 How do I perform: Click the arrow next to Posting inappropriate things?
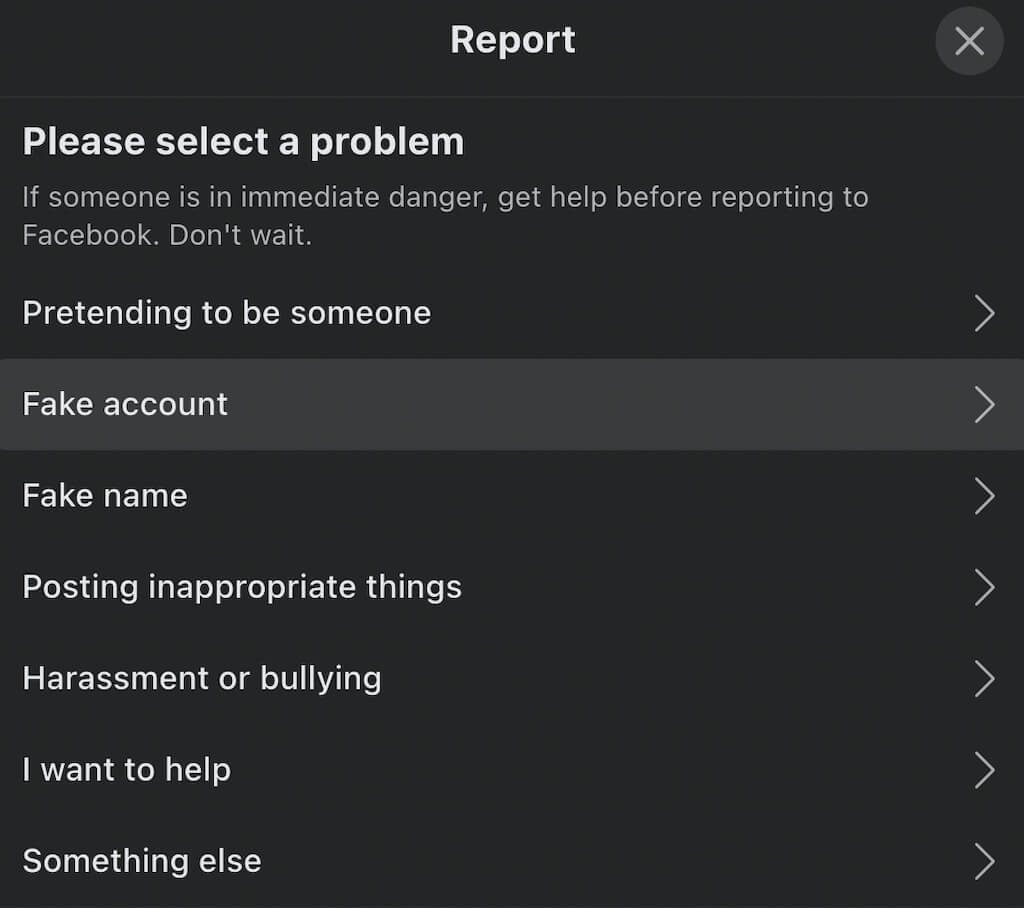click(x=984, y=587)
